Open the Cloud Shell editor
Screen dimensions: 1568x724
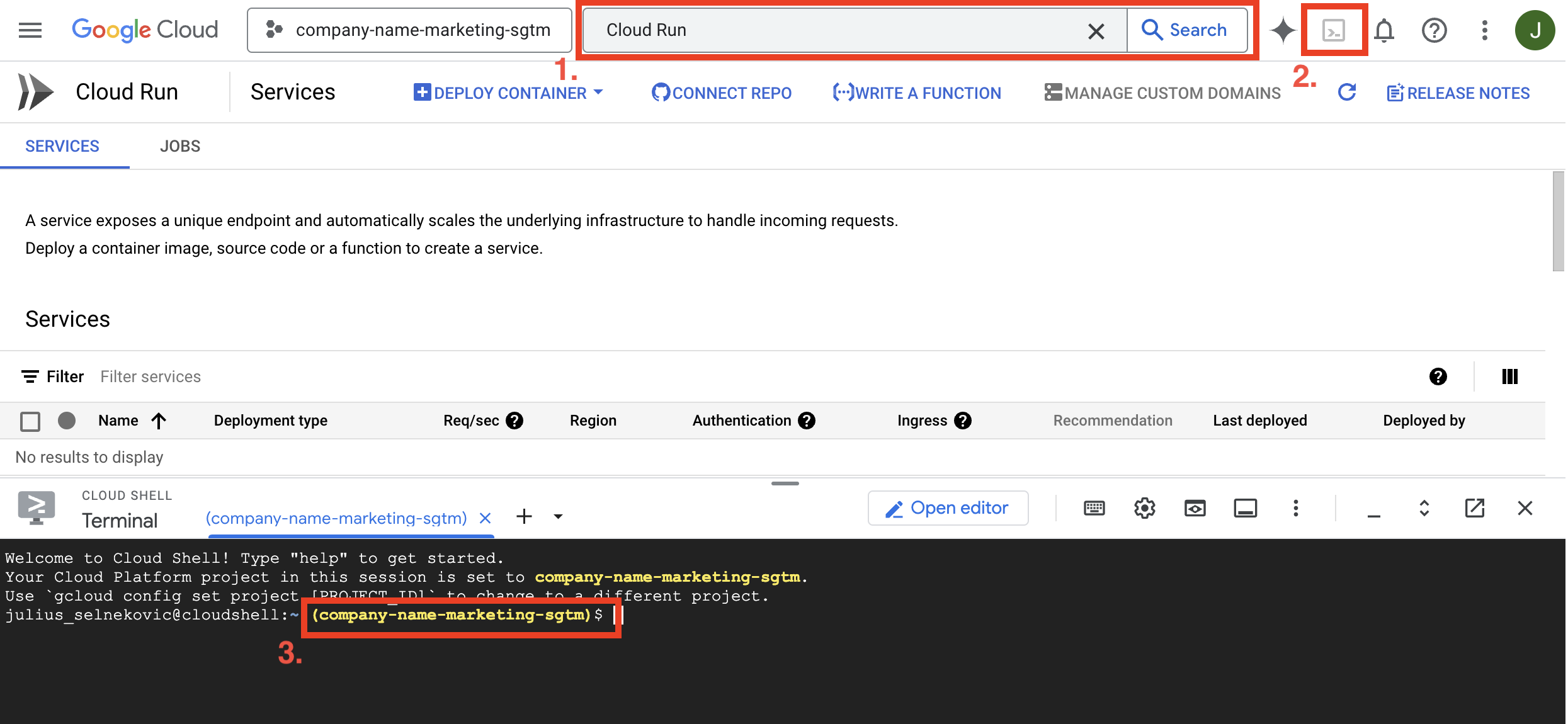[947, 508]
